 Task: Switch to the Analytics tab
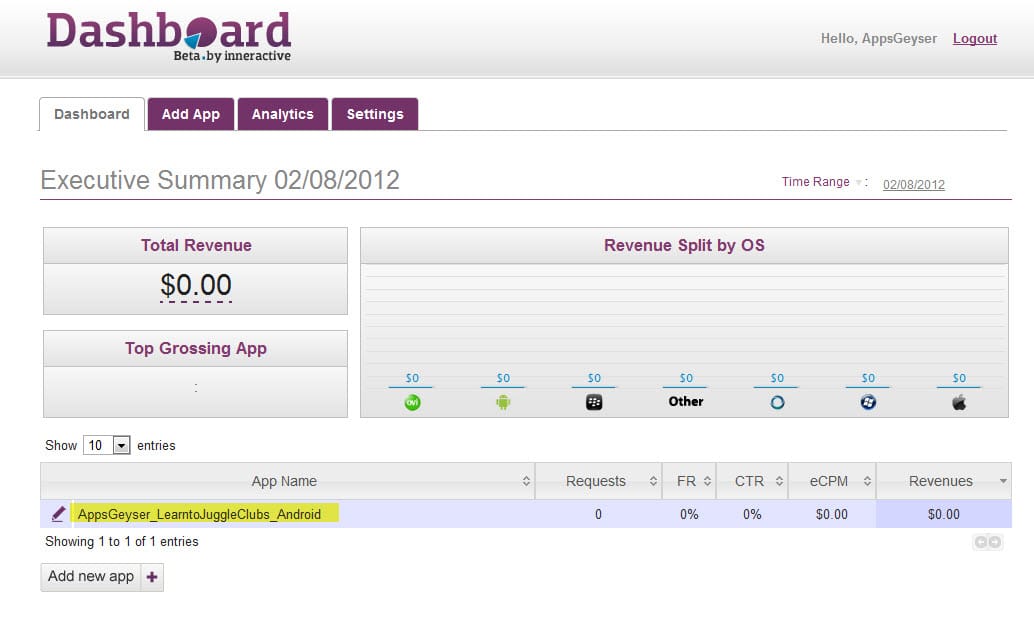pos(282,114)
